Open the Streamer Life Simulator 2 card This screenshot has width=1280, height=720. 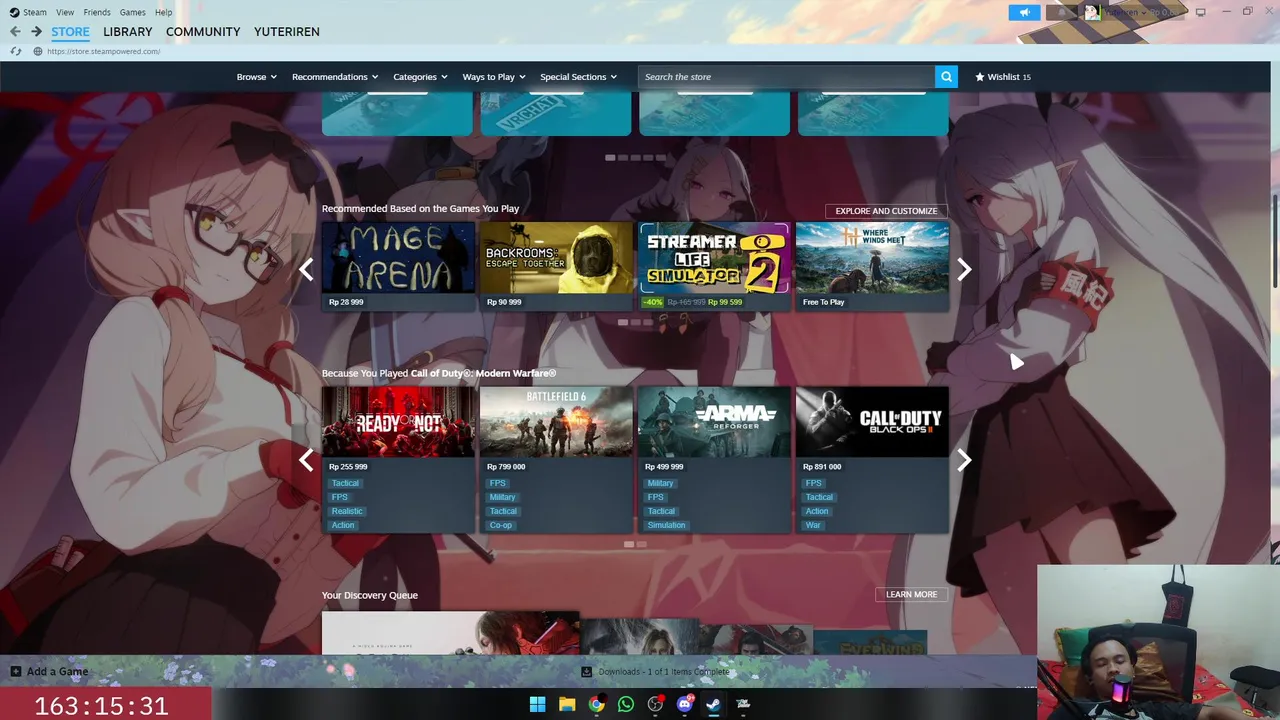coord(714,266)
